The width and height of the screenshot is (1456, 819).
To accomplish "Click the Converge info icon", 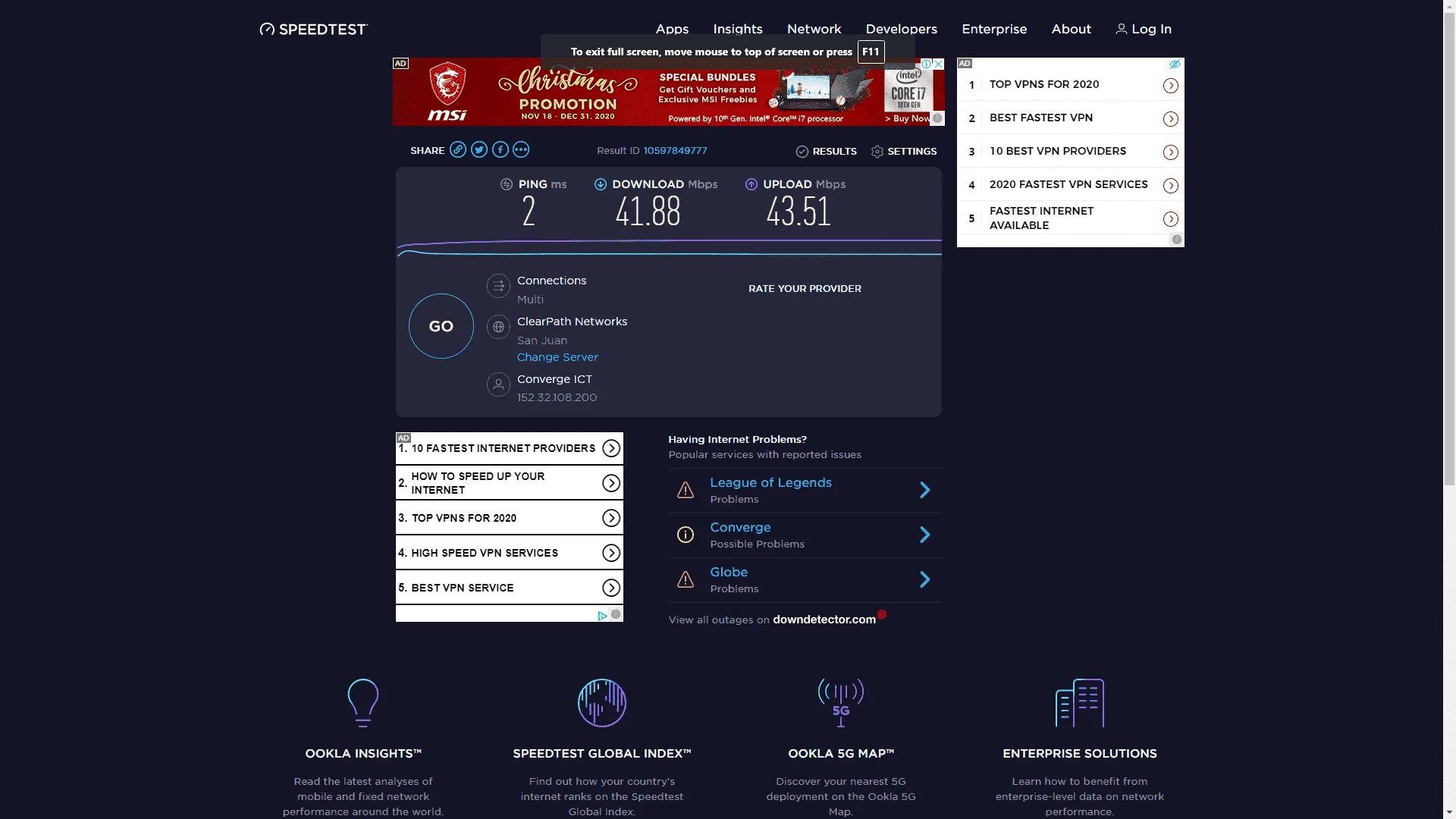I will coord(686,535).
